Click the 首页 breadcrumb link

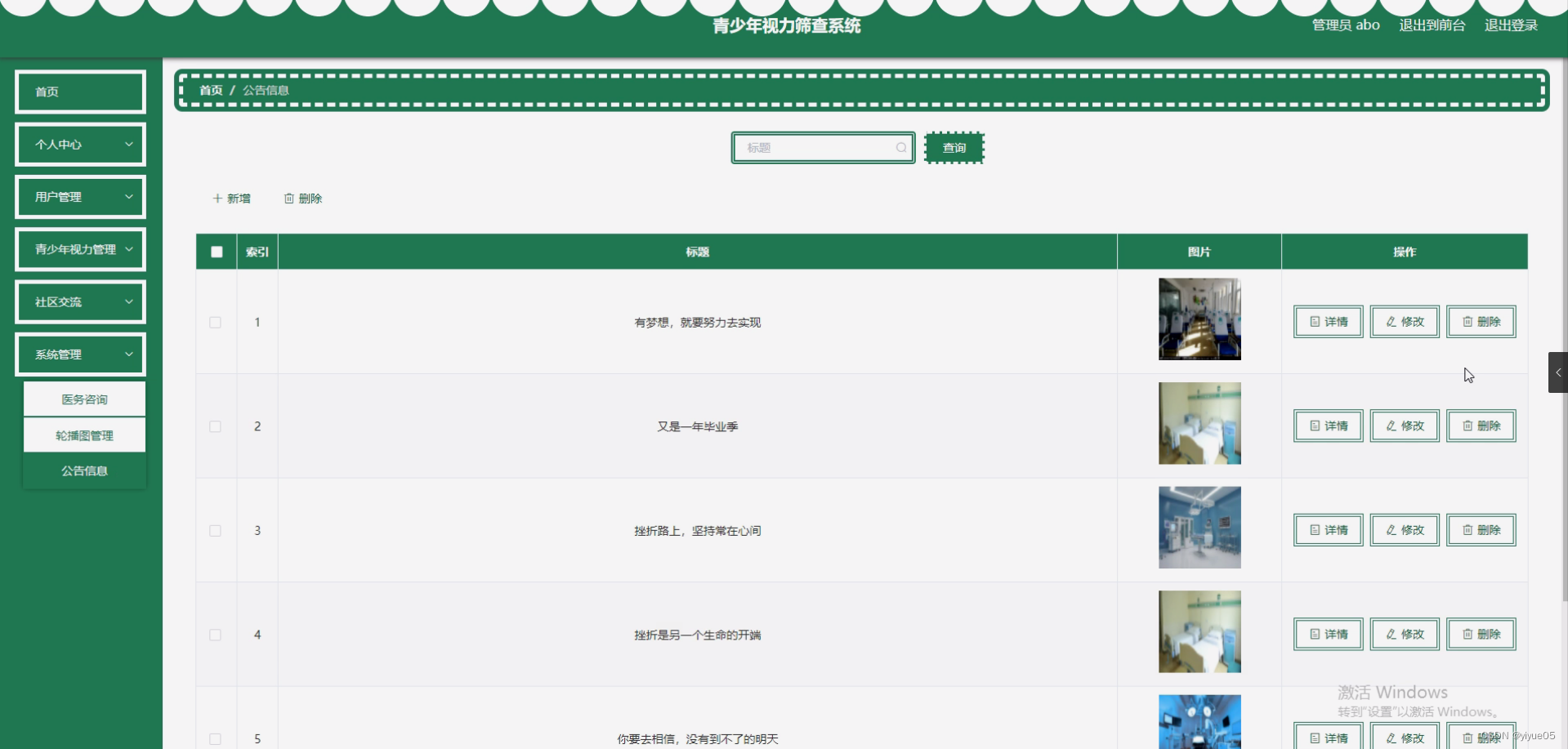[x=211, y=90]
